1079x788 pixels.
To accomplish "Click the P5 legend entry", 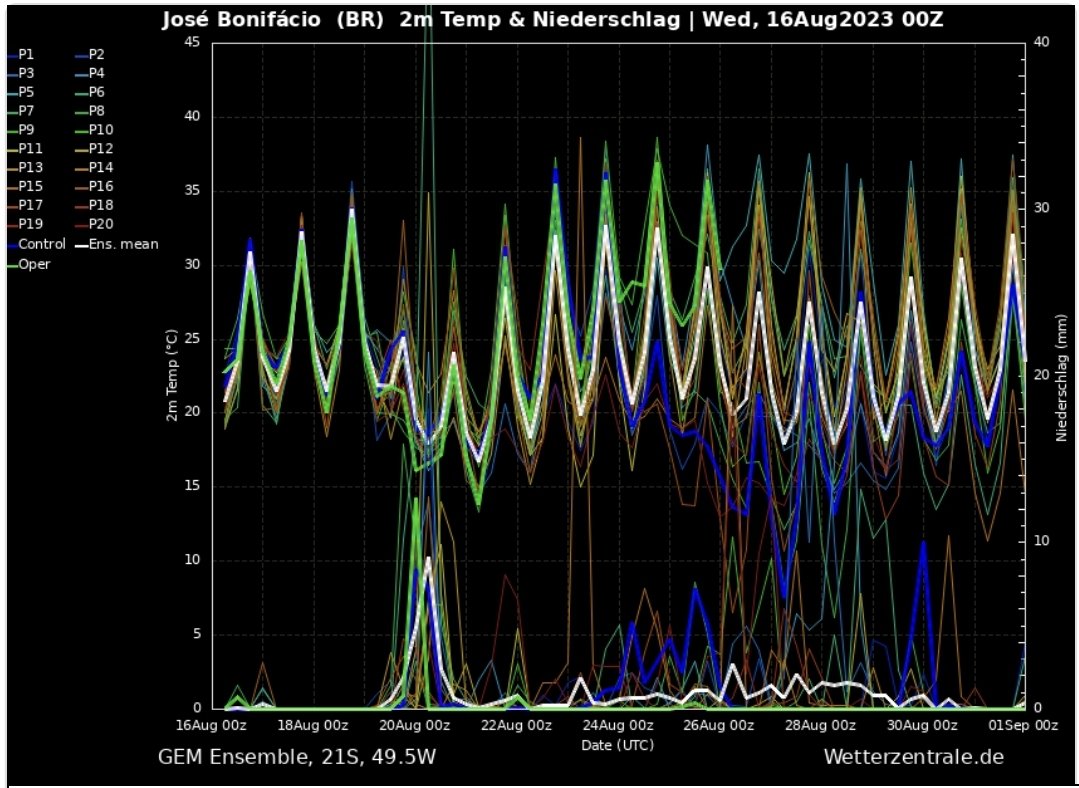I will click(x=21, y=92).
